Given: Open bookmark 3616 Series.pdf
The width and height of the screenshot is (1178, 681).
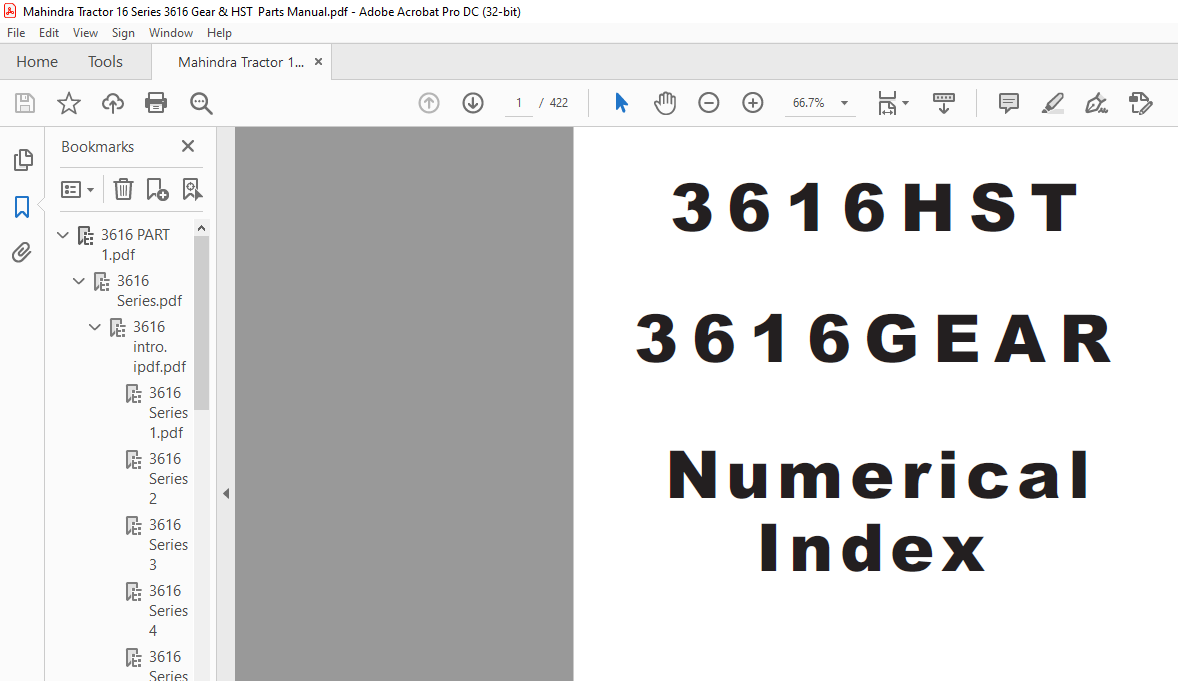Looking at the screenshot, I should tap(149, 290).
